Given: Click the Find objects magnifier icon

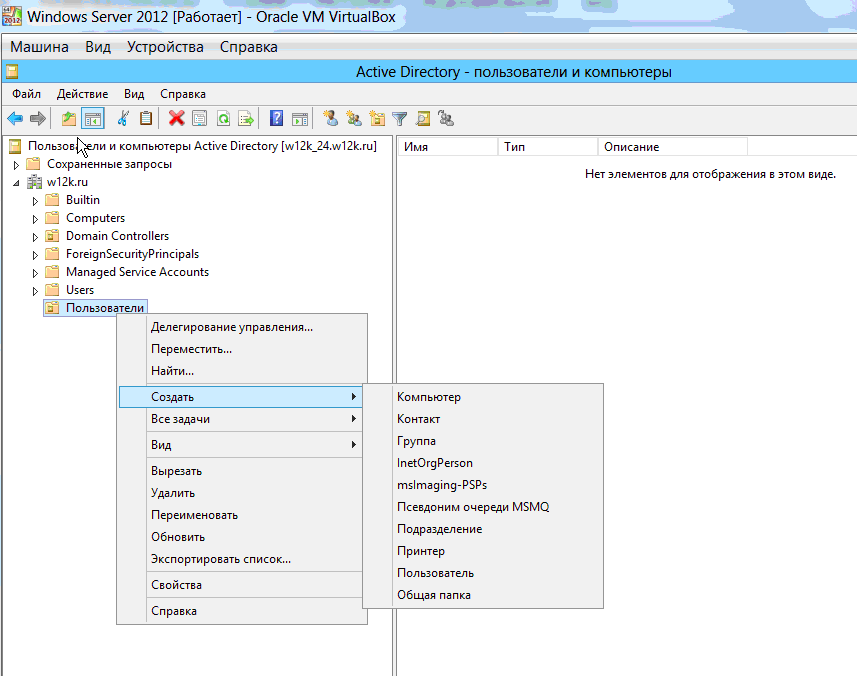Looking at the screenshot, I should pos(423,118).
